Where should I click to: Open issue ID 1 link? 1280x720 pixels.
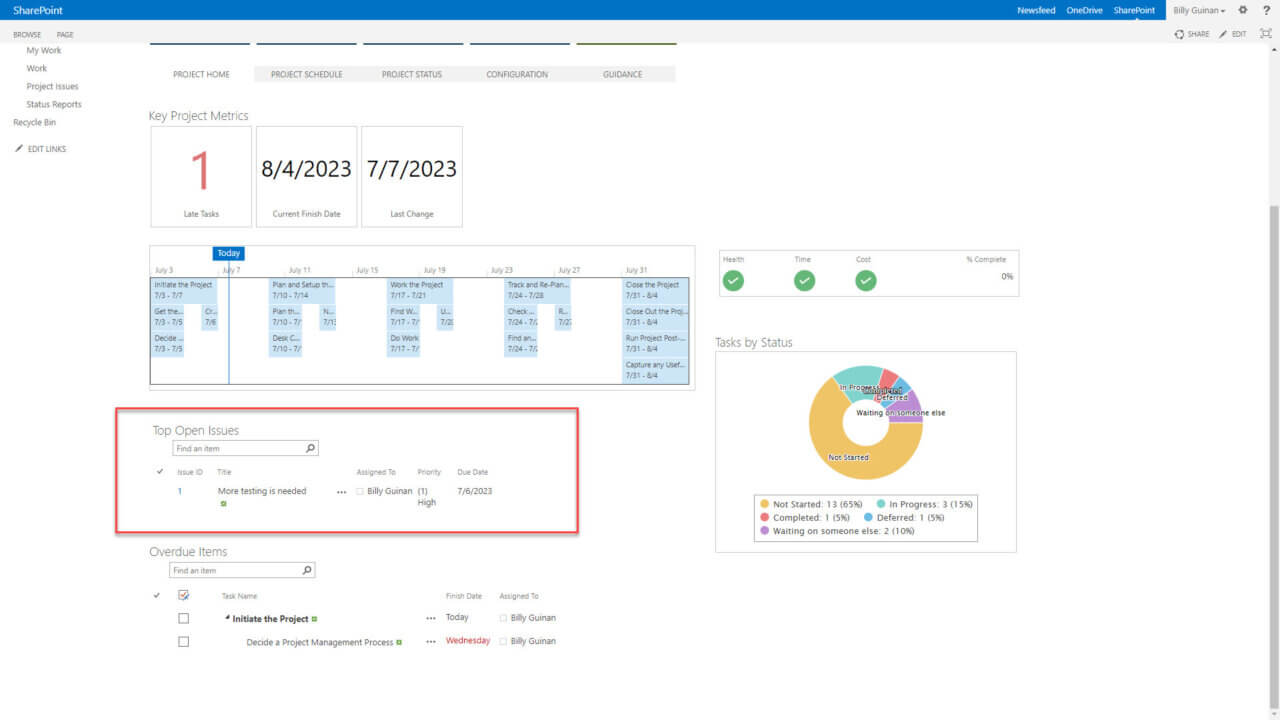point(180,491)
